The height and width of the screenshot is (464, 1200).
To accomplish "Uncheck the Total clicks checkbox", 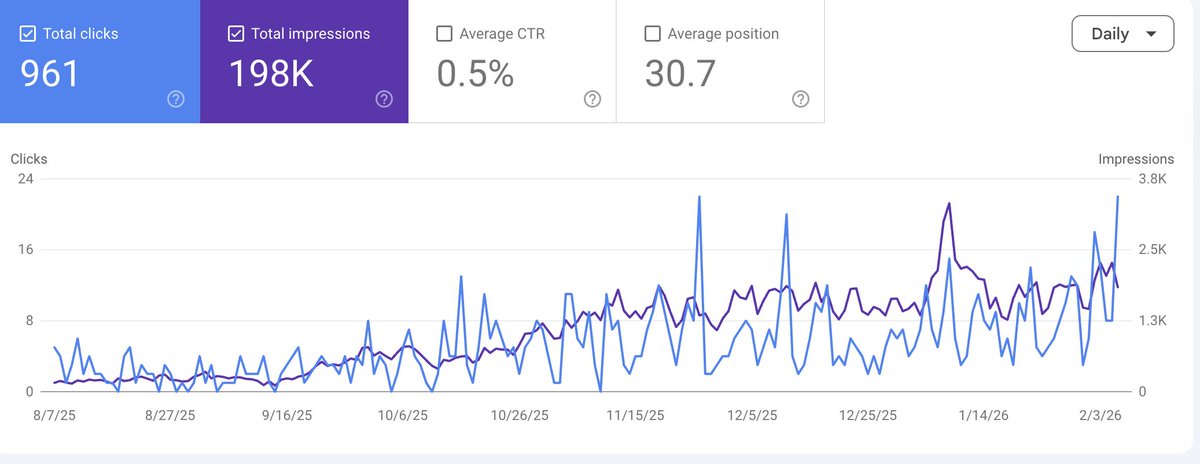I will [x=28, y=34].
